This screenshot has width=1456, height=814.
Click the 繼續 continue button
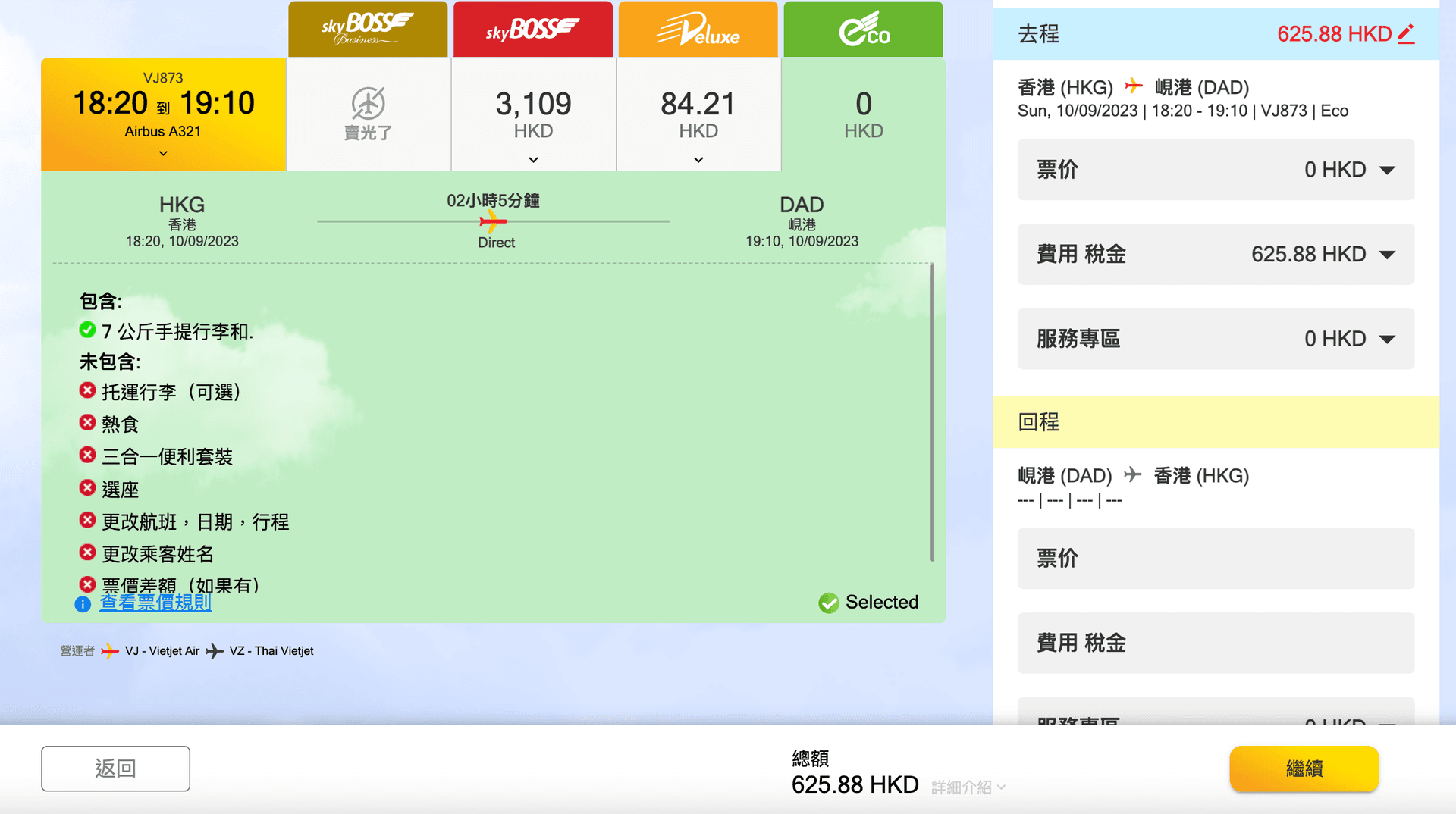(x=1304, y=769)
